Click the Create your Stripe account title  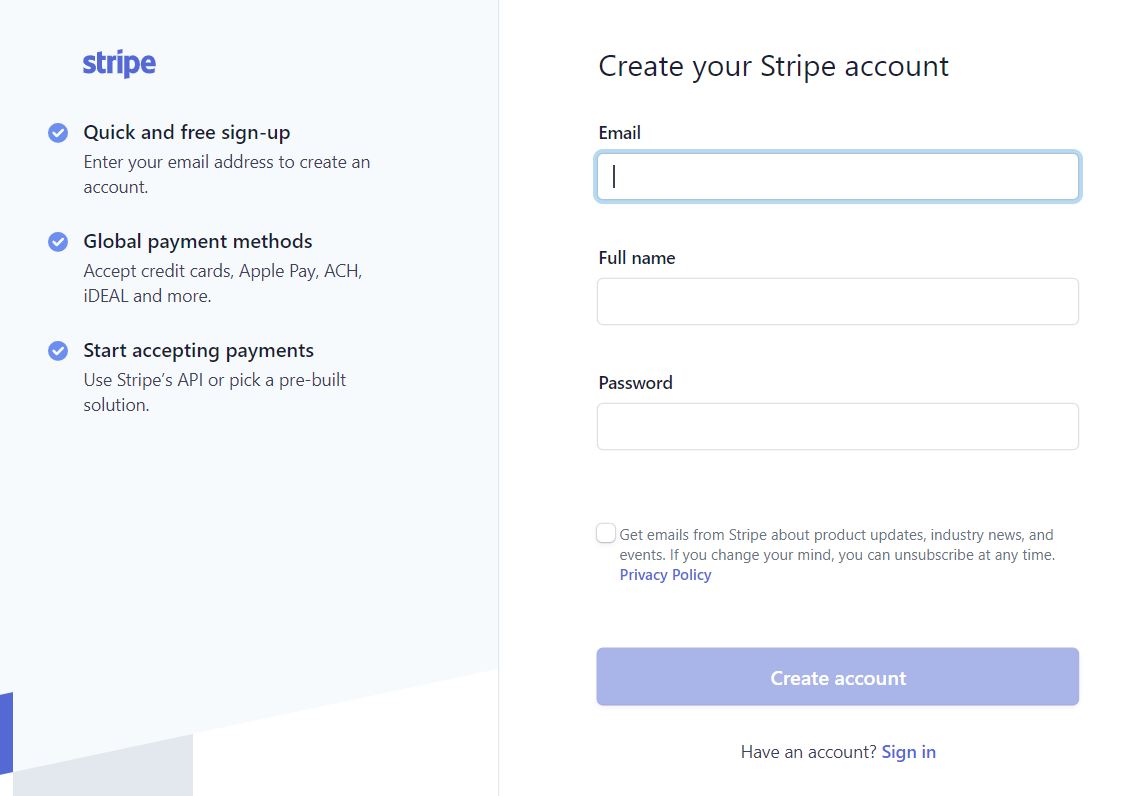773,66
